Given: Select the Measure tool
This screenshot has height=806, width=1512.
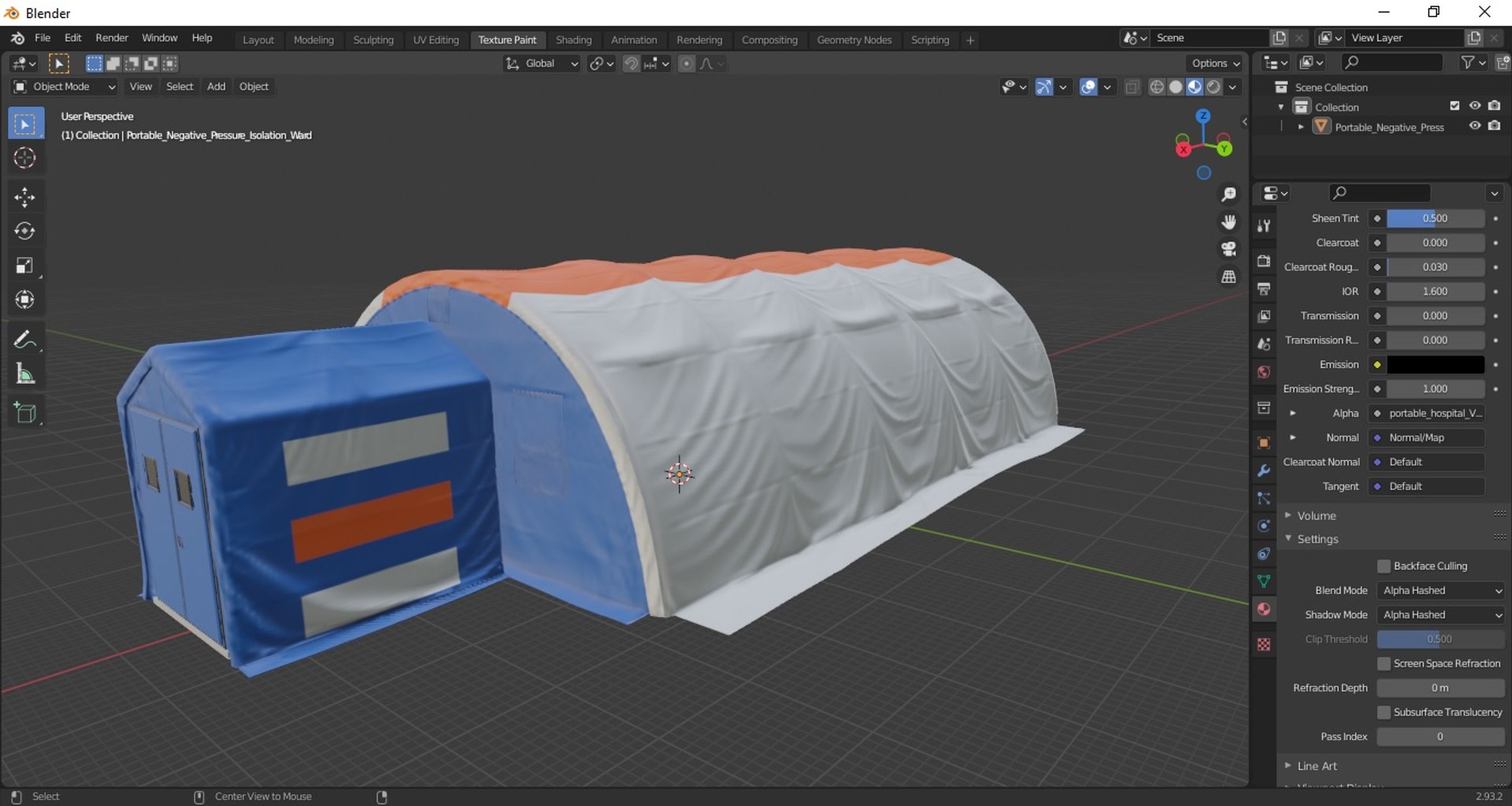Looking at the screenshot, I should point(25,374).
